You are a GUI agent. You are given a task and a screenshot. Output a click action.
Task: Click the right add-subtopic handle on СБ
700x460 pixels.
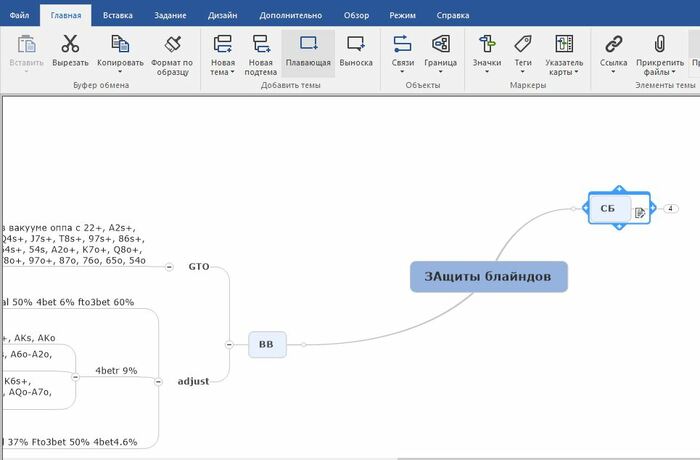(653, 208)
